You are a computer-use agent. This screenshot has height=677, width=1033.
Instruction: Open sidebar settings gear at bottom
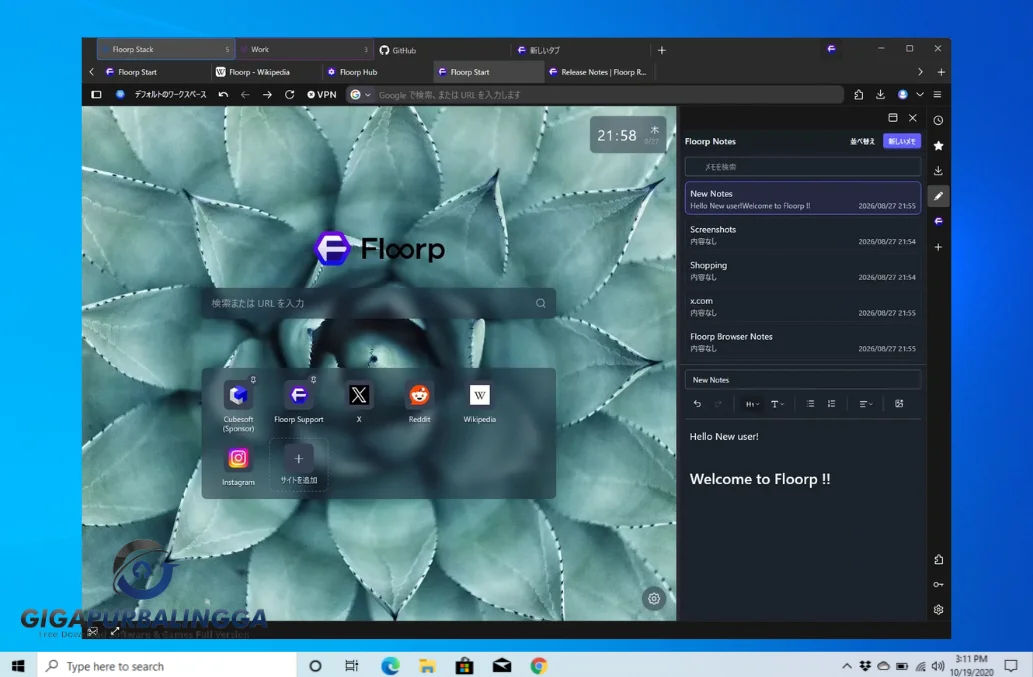pyautogui.click(x=938, y=610)
